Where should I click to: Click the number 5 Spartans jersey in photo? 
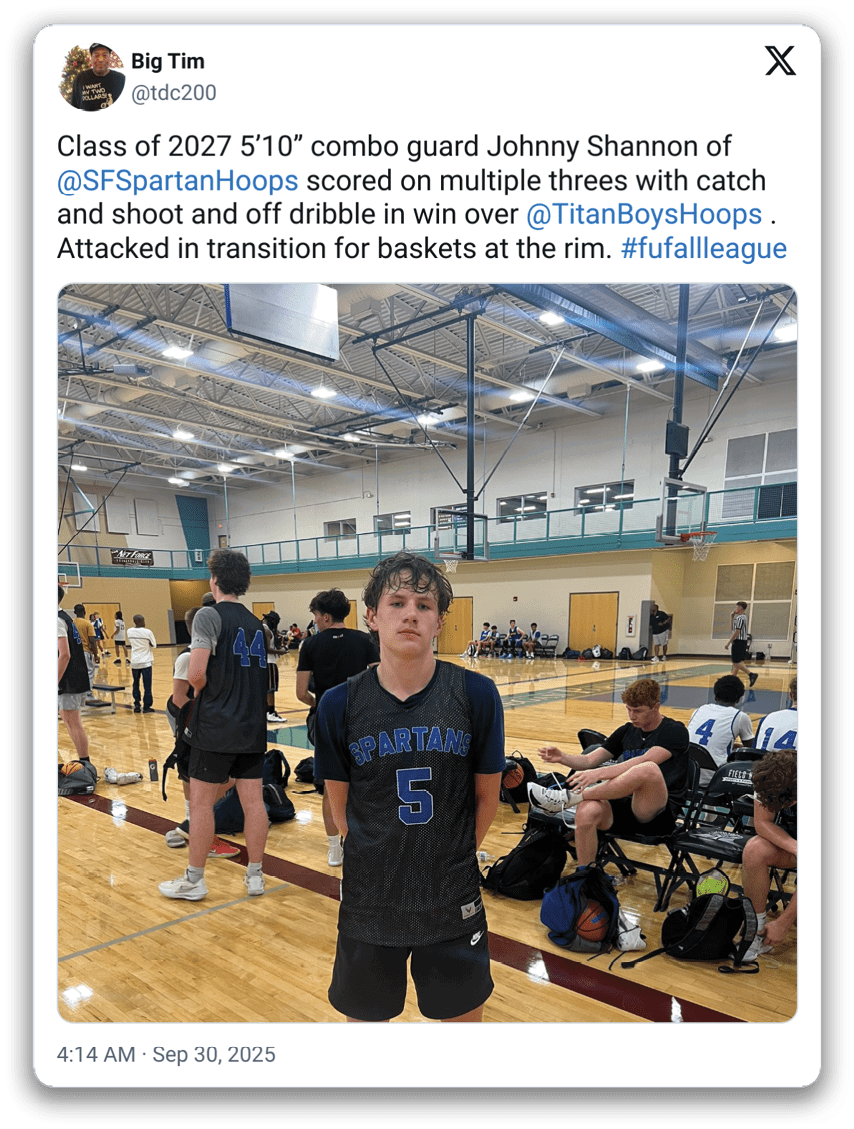[410, 799]
